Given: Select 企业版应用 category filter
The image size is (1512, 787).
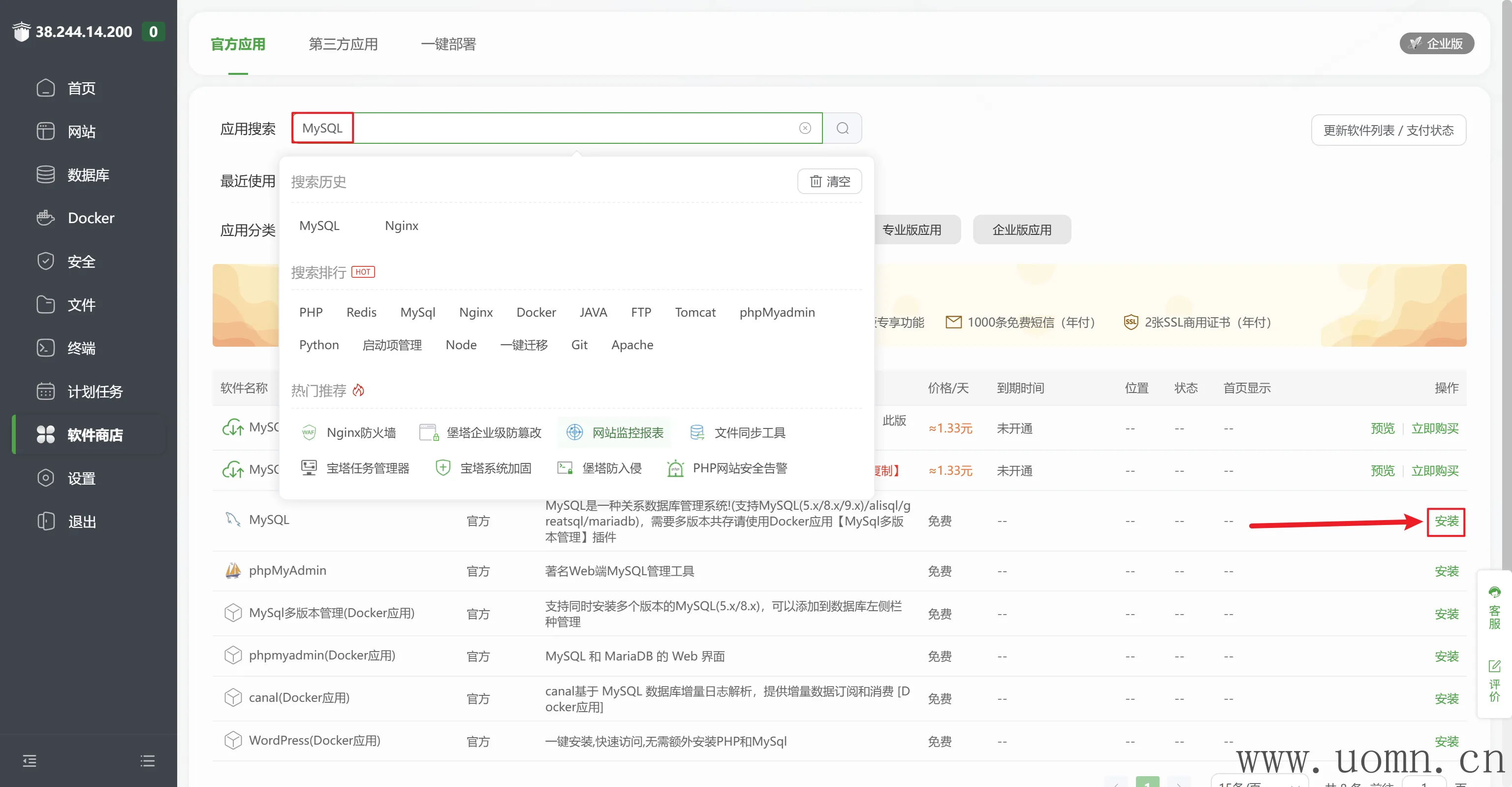Looking at the screenshot, I should pos(1021,230).
